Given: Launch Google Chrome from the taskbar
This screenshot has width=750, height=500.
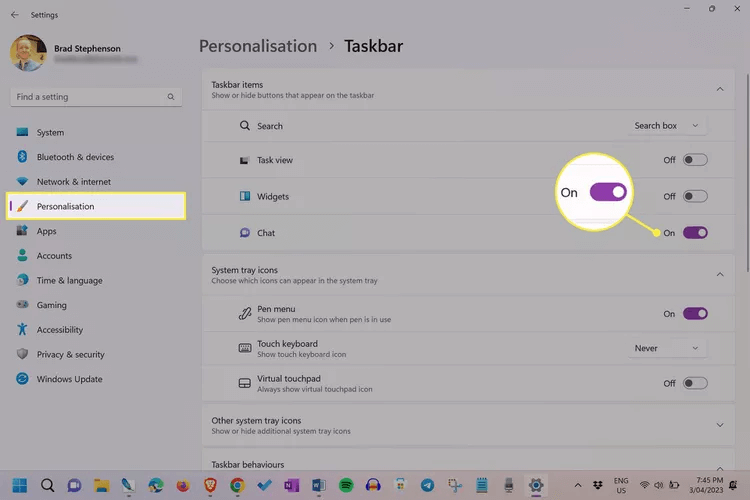Looking at the screenshot, I should [237, 486].
